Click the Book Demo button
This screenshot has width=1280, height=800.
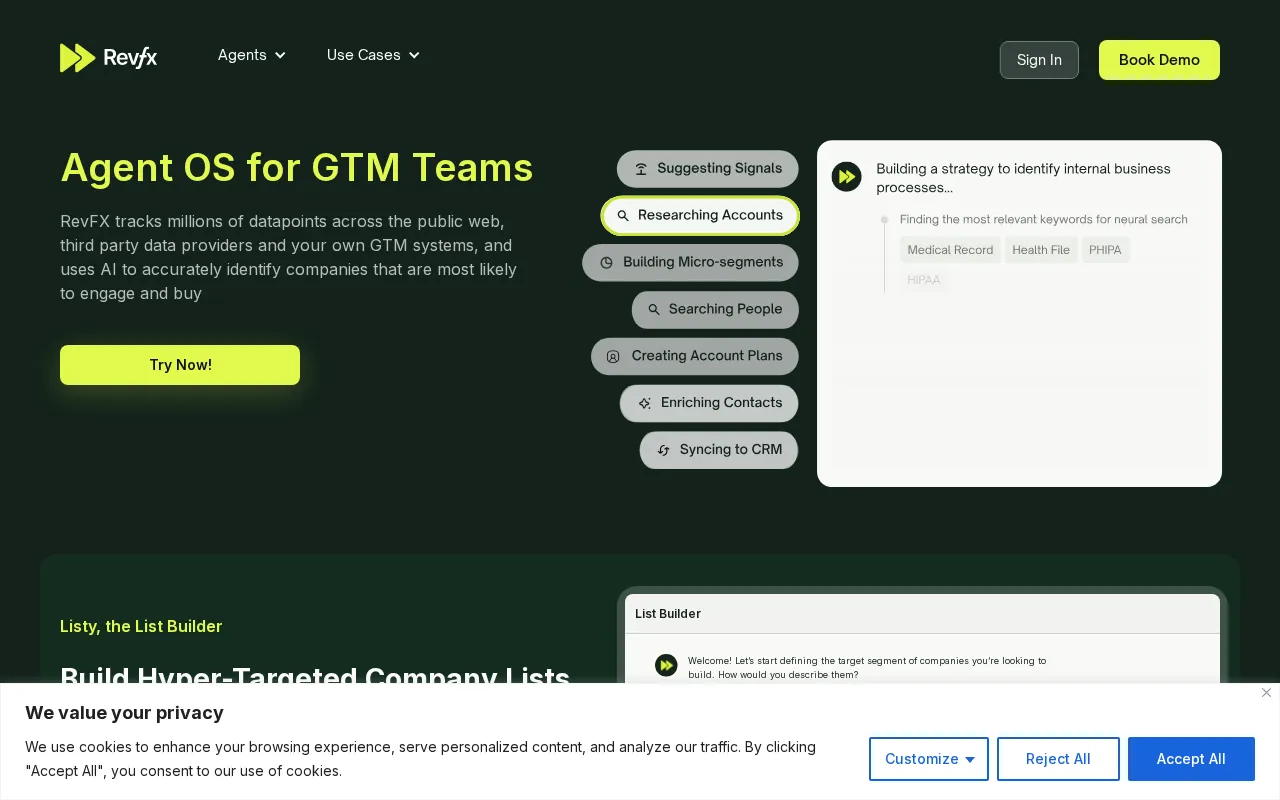[1159, 60]
